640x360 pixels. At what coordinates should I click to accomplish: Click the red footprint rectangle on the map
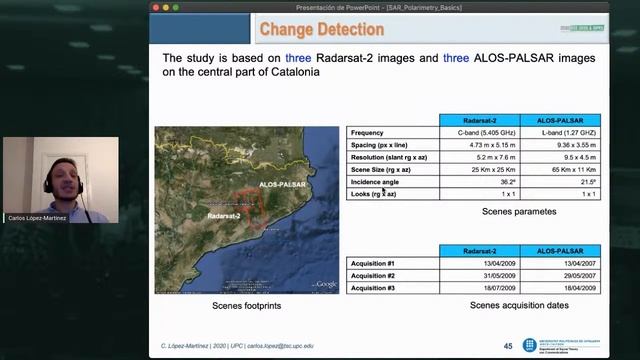coord(250,208)
